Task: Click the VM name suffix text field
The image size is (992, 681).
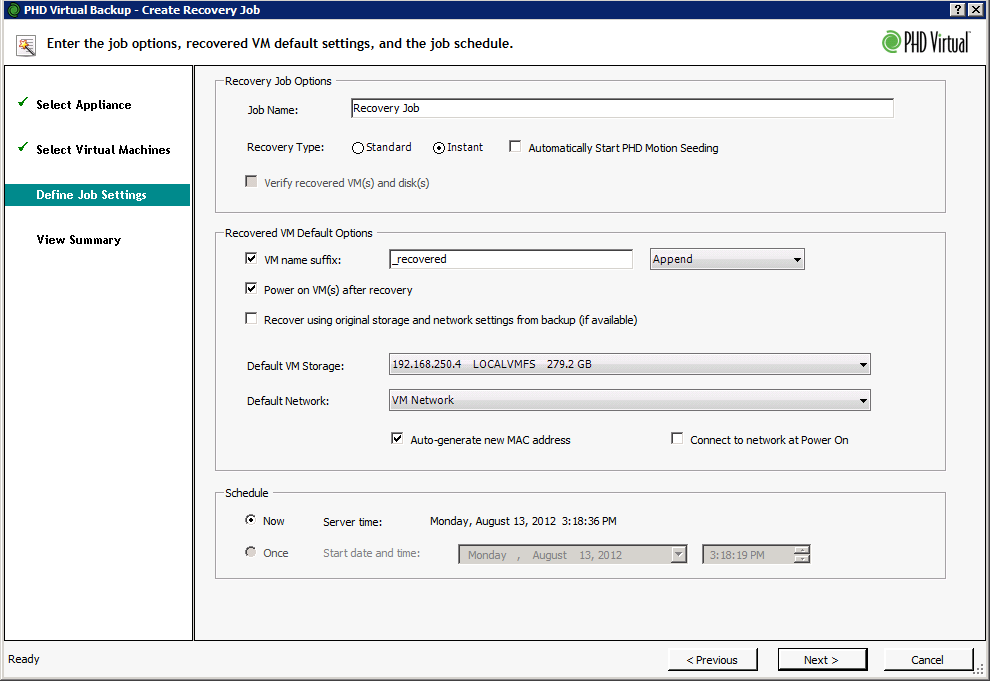Action: (511, 259)
